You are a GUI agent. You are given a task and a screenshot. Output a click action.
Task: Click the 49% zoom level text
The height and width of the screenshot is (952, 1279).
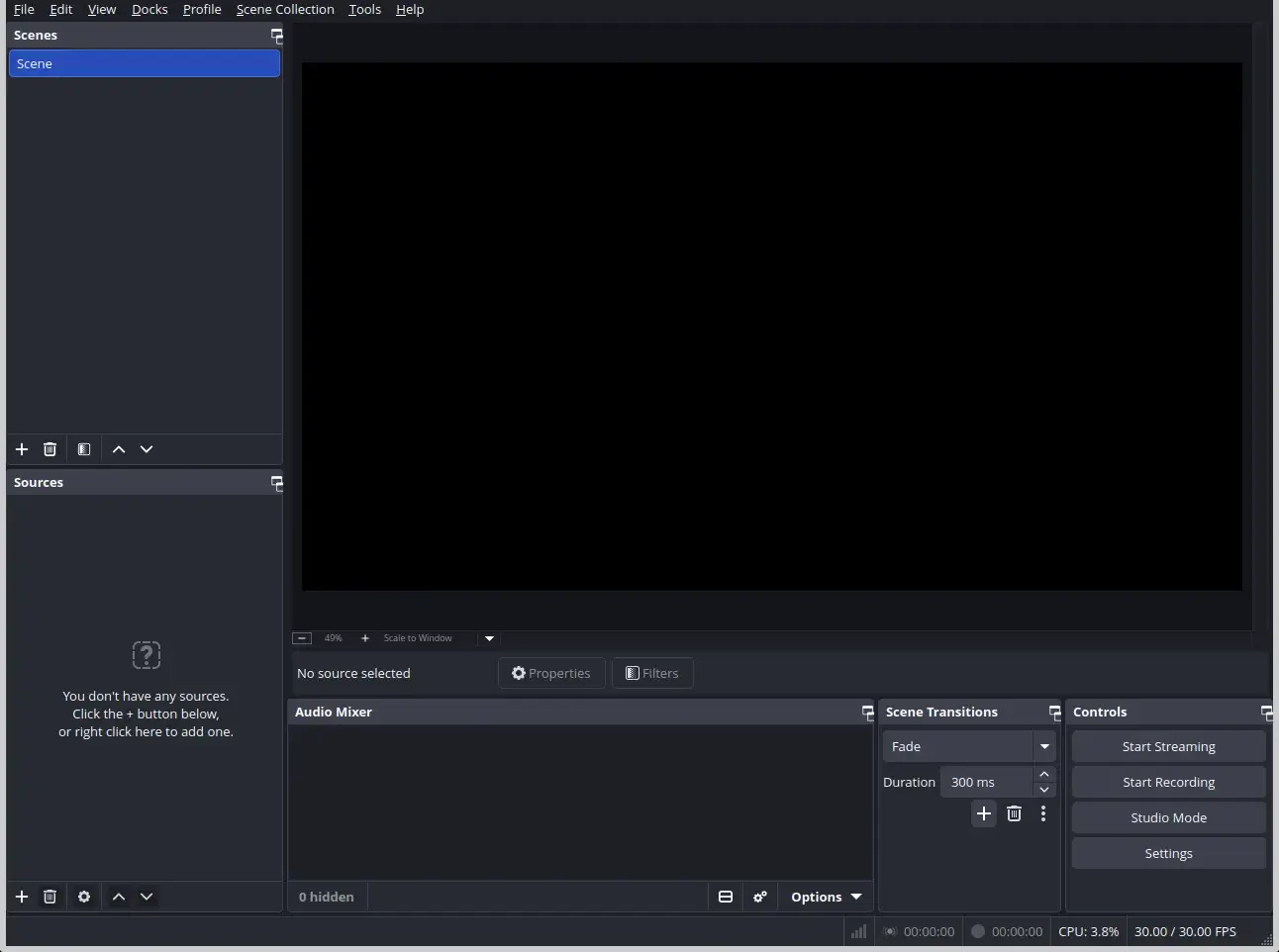(334, 638)
